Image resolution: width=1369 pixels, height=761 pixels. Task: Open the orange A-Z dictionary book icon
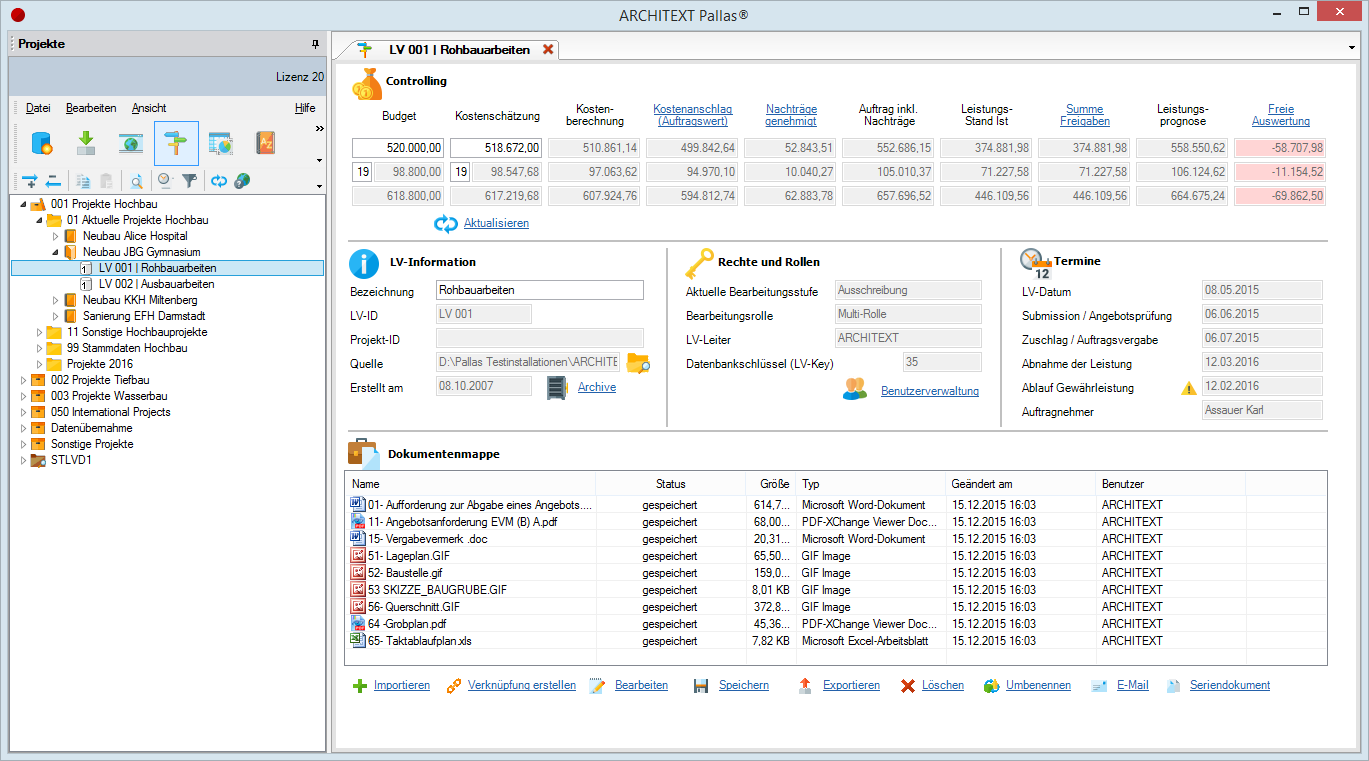click(265, 144)
